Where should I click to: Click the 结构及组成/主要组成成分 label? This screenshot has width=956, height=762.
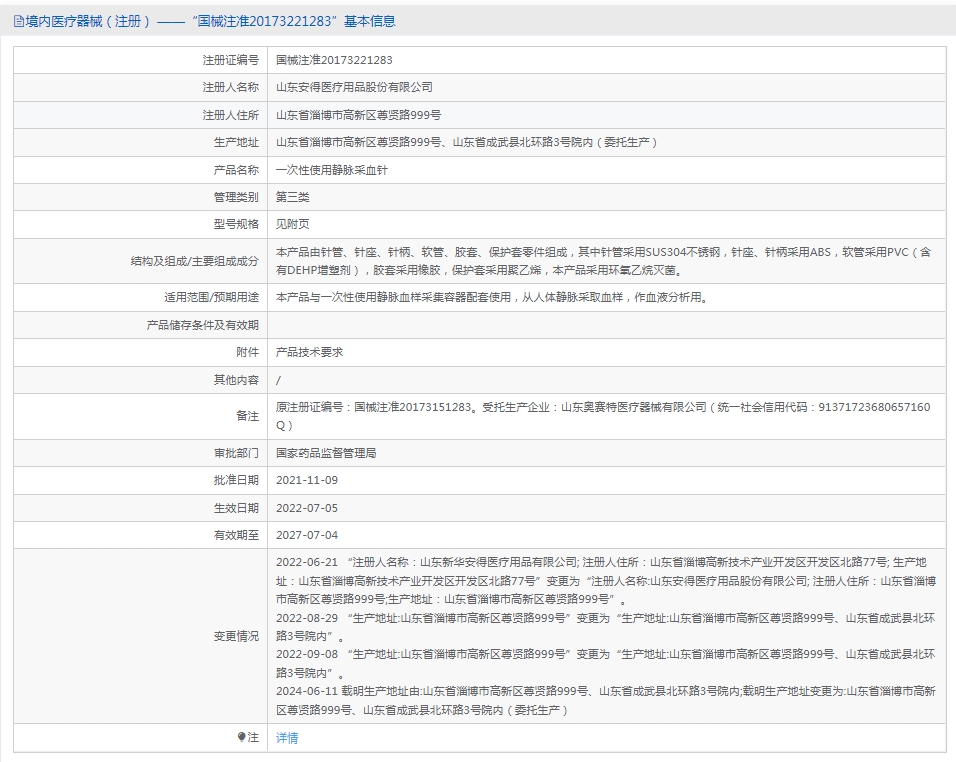coord(194,261)
